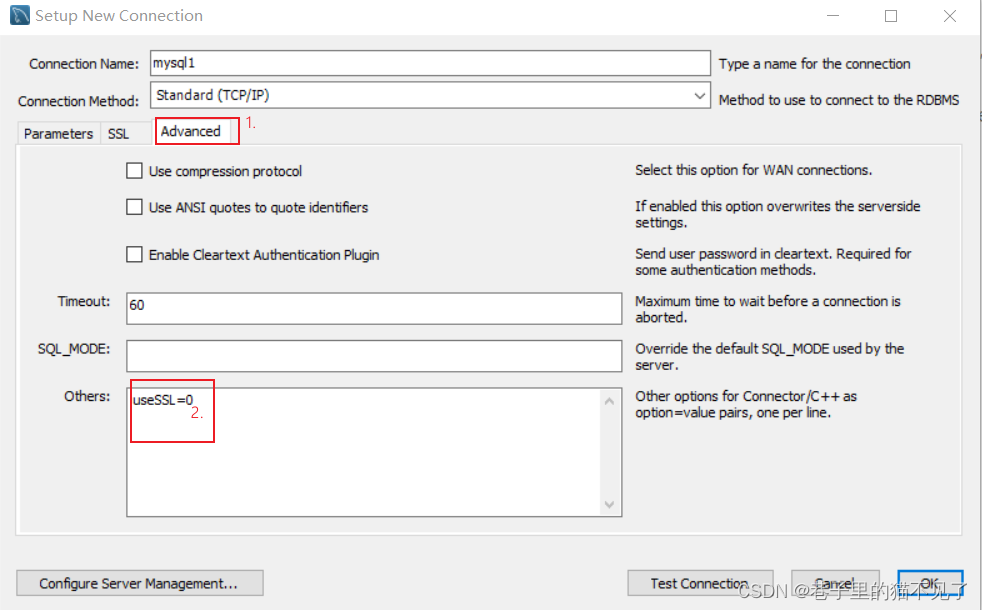Confirm with the OK button
The height and width of the screenshot is (610, 982).
(x=930, y=583)
